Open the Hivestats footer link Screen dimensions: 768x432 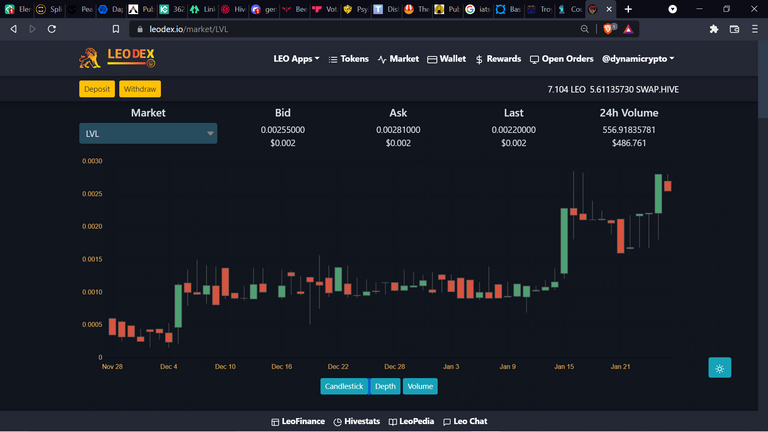357,421
